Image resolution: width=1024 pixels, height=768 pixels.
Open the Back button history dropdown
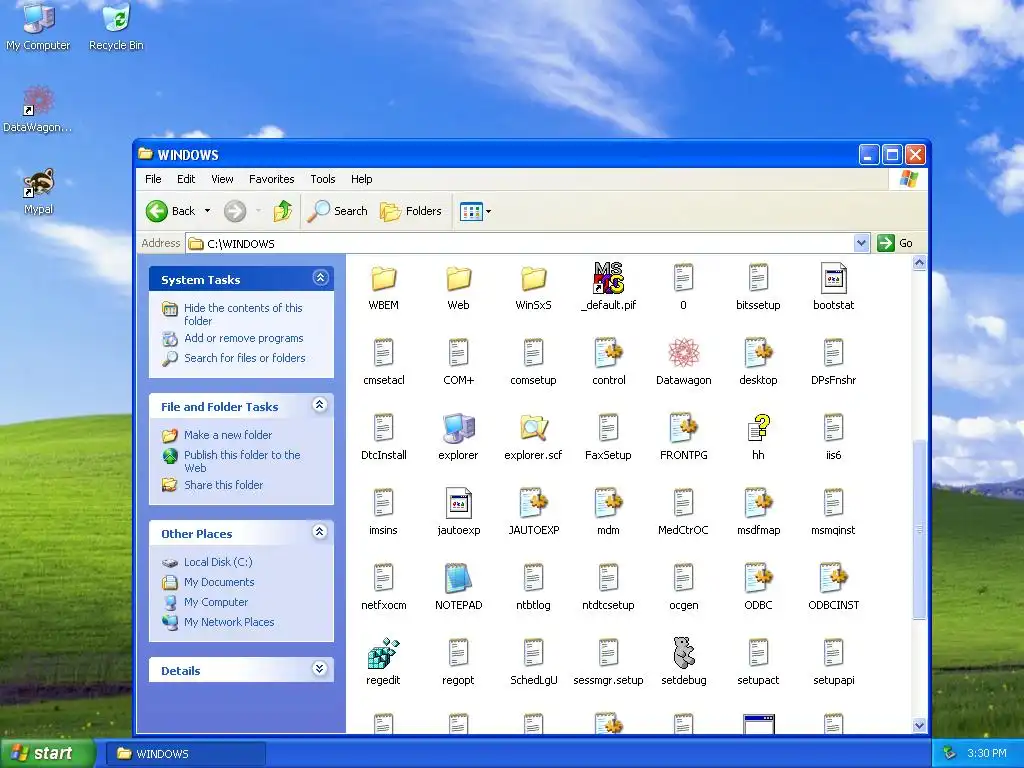coord(208,211)
